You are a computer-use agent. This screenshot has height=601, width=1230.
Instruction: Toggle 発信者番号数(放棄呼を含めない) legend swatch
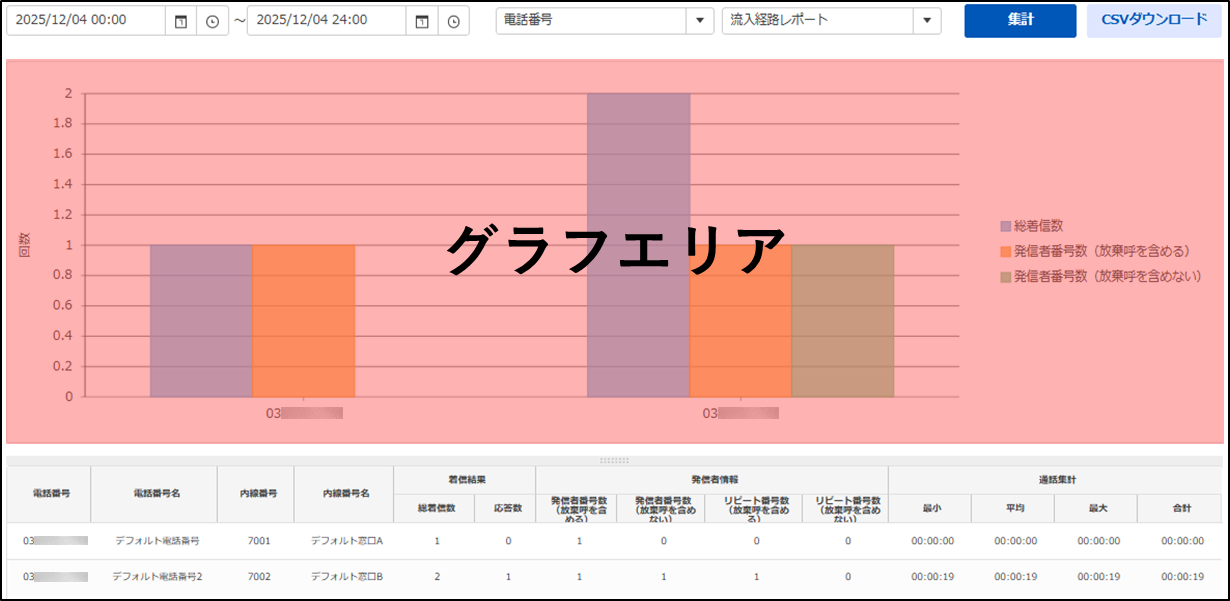coord(1005,276)
